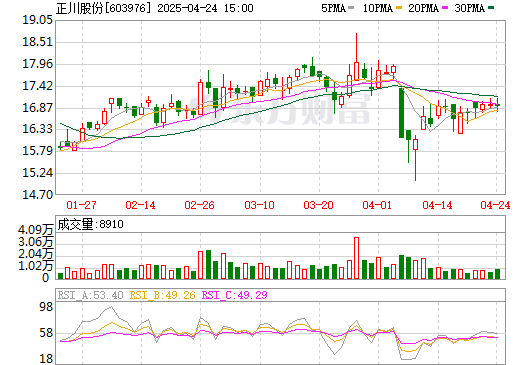Image resolution: width=520 pixels, height=365 pixels.
Task: Click the 4.09万 volume axis label
Action: click(x=35, y=230)
